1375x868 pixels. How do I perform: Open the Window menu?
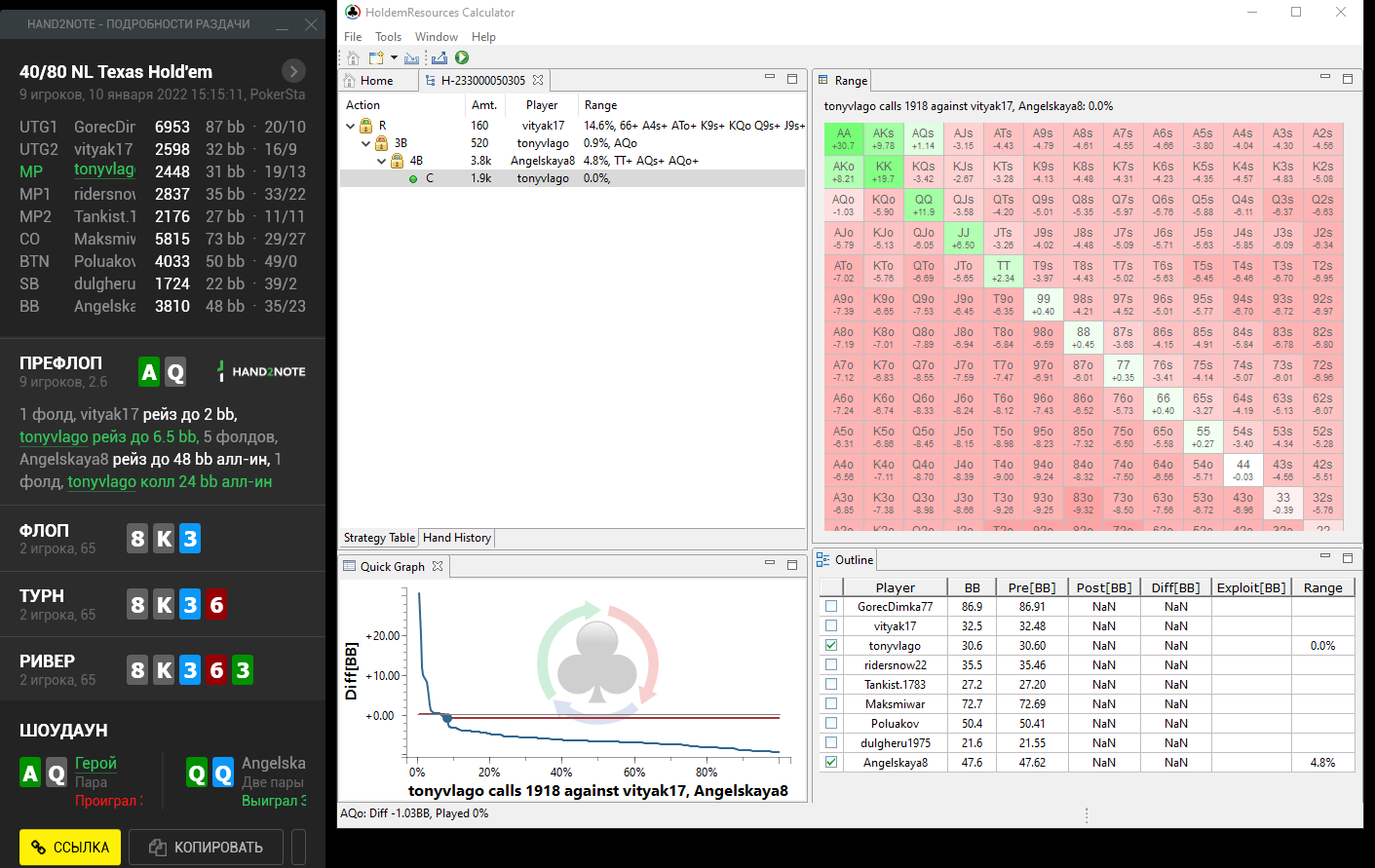[x=437, y=37]
